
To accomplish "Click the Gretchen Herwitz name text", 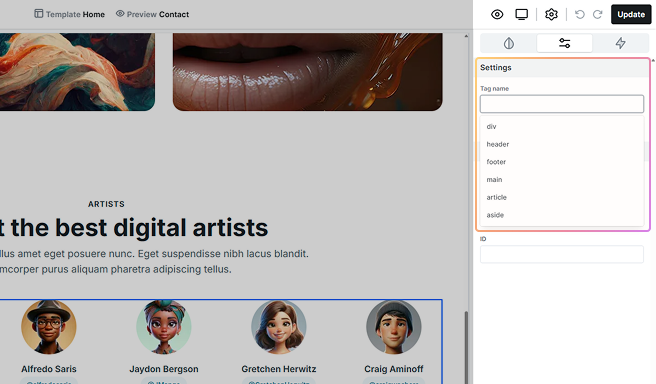I will [279, 369].
